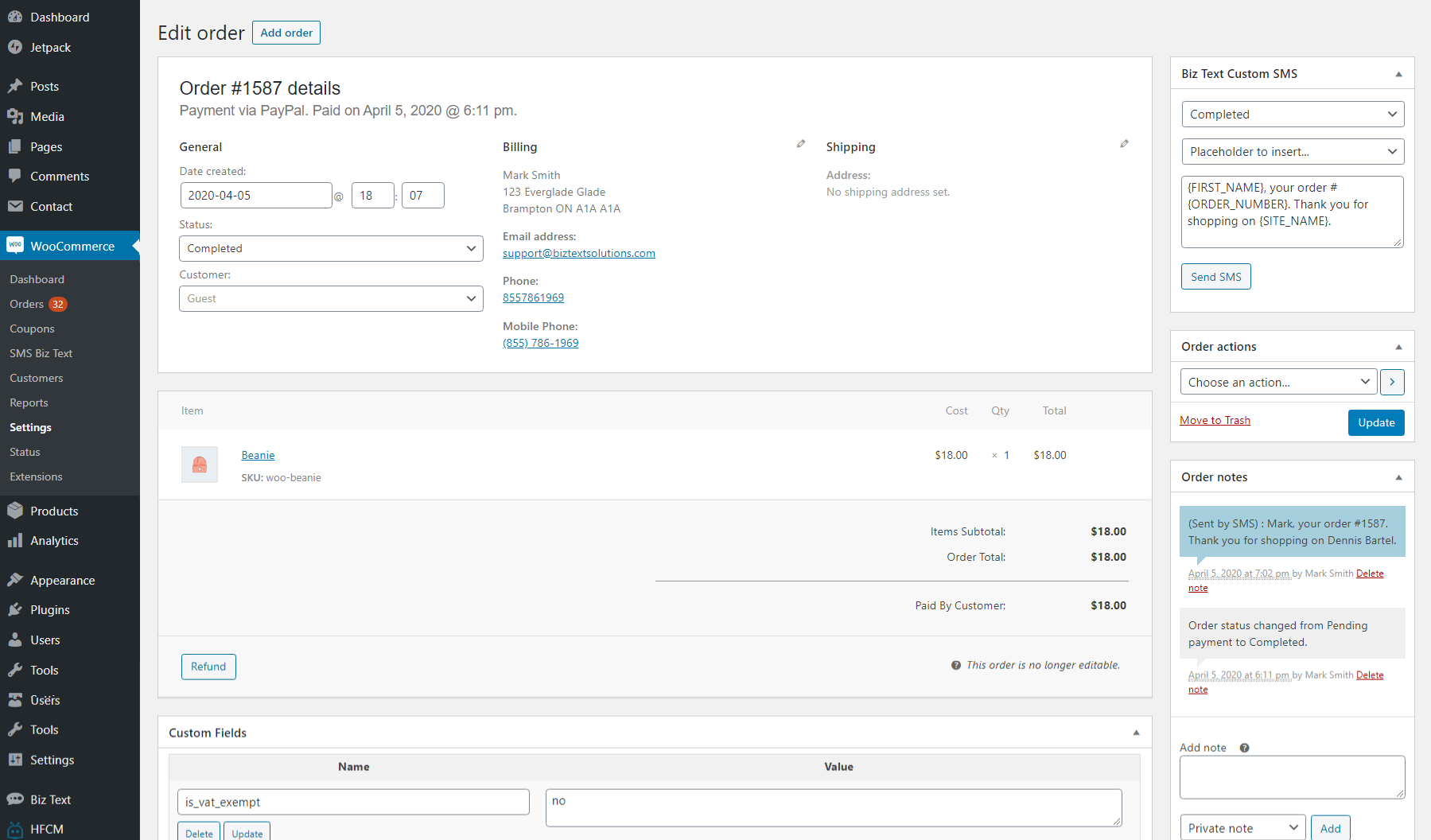Click the SMS message text area

pos(1293,212)
